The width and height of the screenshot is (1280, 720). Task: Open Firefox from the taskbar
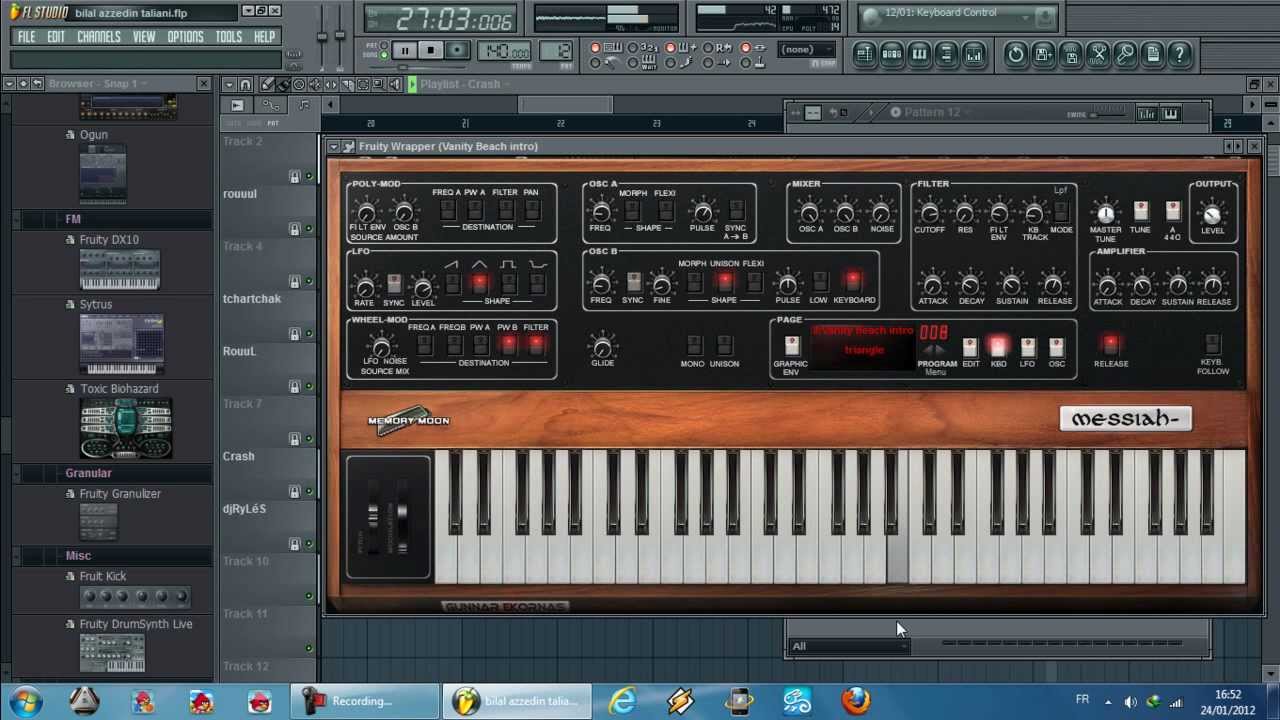click(x=856, y=701)
